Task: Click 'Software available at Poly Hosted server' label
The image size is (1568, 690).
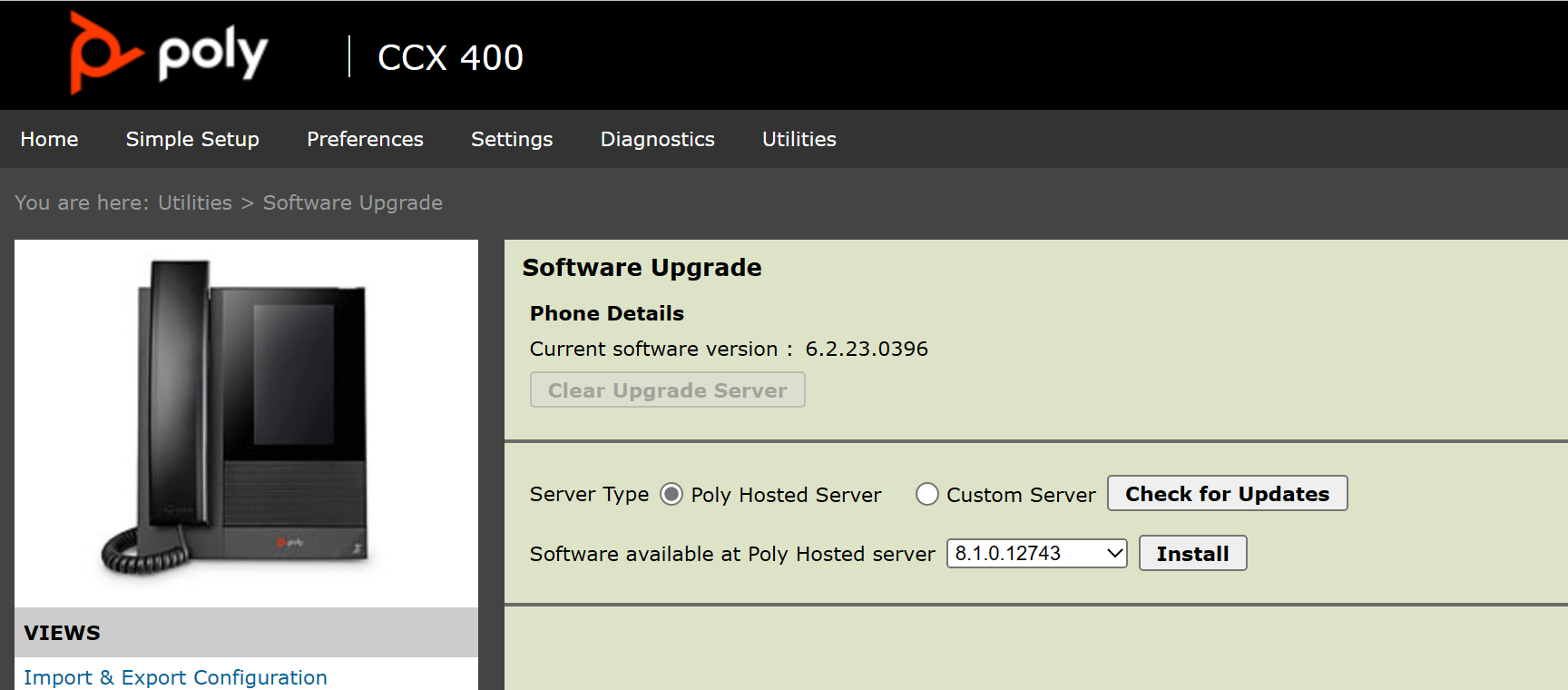Action: [x=732, y=554]
